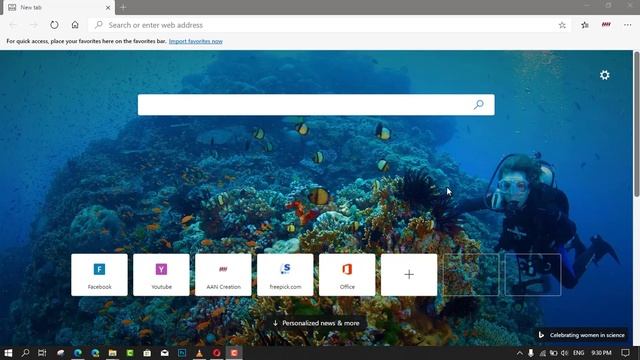640x360 pixels.
Task: Open the AAN Creation quick link tile
Action: (x=223, y=275)
